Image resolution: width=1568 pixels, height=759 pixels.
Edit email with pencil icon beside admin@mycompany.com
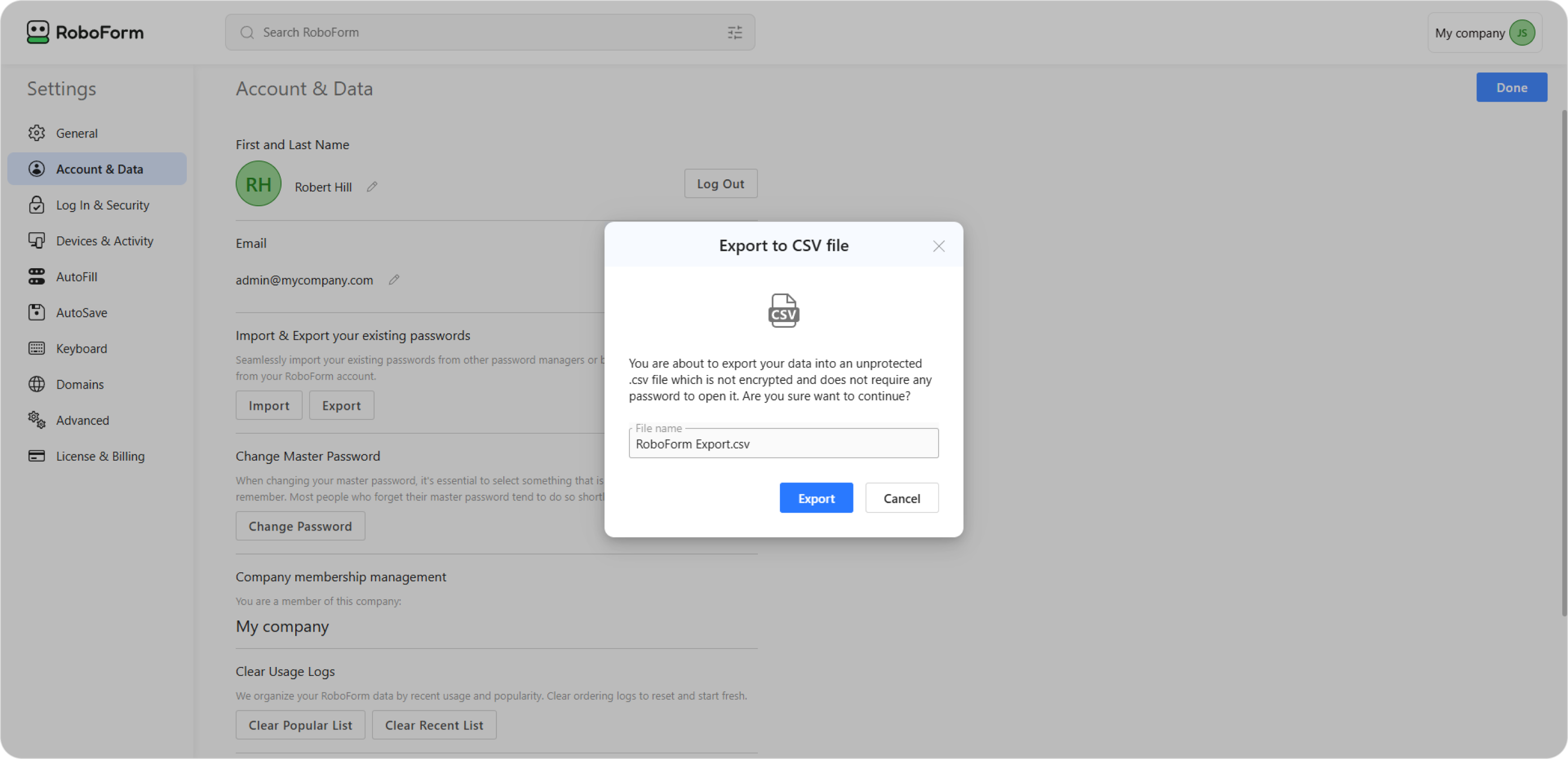coord(394,280)
